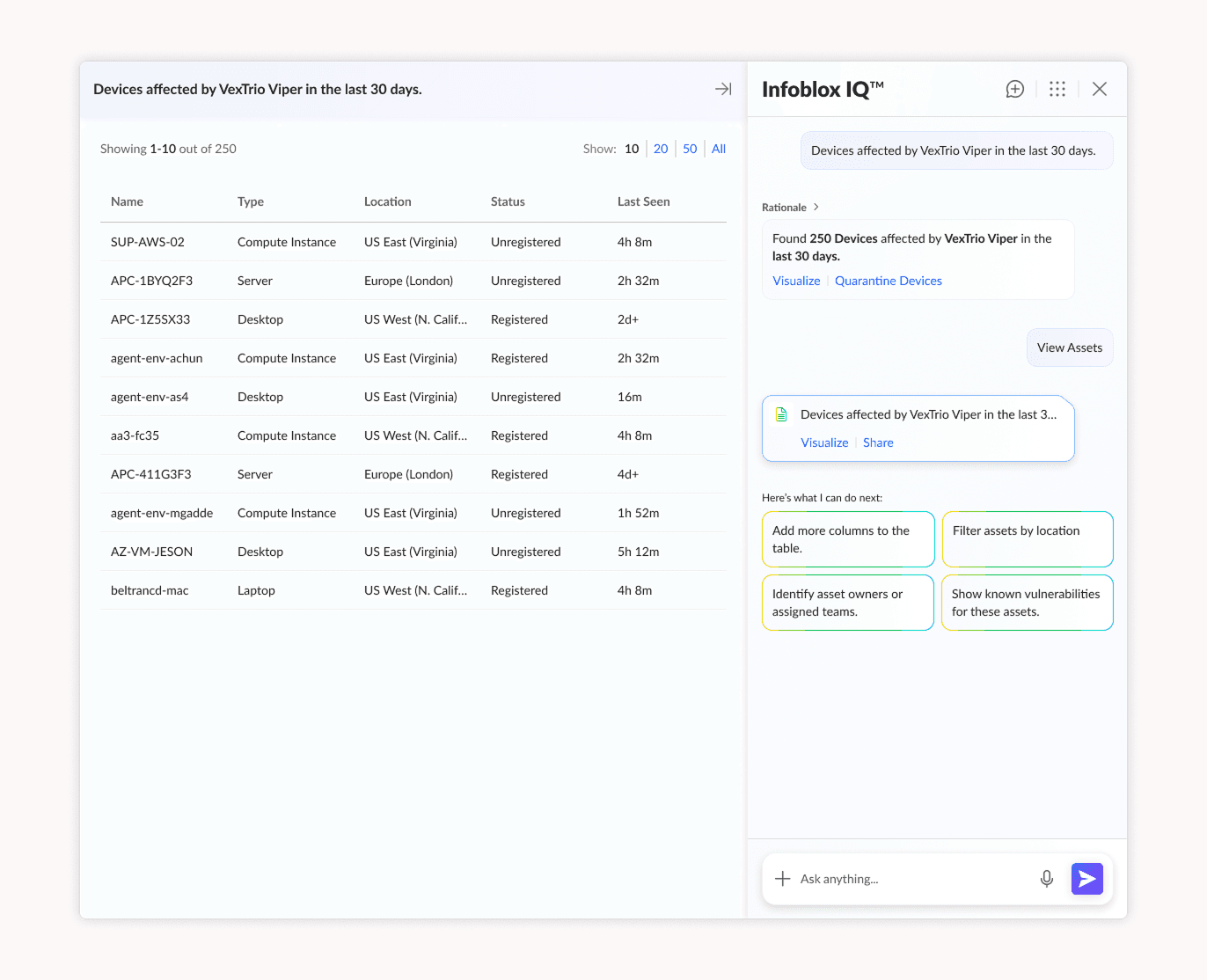
Task: Click the user query bubble at top of chat
Action: click(x=956, y=150)
